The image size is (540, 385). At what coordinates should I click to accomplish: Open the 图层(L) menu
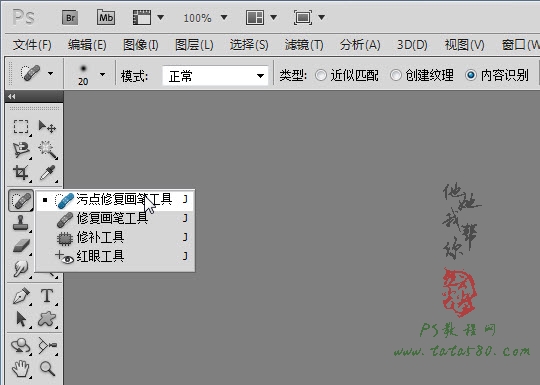click(194, 45)
